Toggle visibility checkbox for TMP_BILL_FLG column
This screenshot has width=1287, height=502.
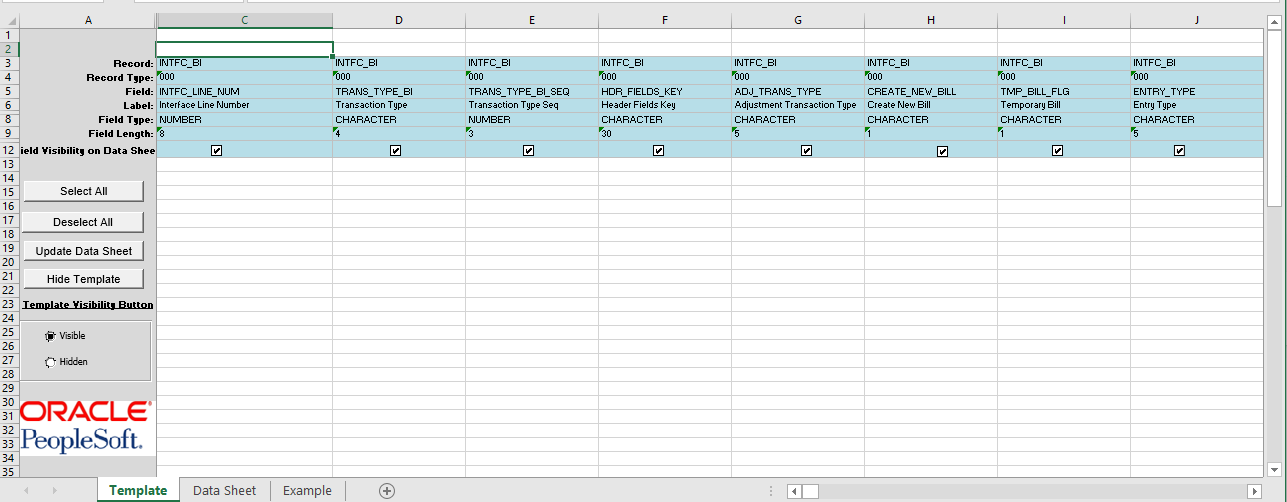tap(1058, 150)
